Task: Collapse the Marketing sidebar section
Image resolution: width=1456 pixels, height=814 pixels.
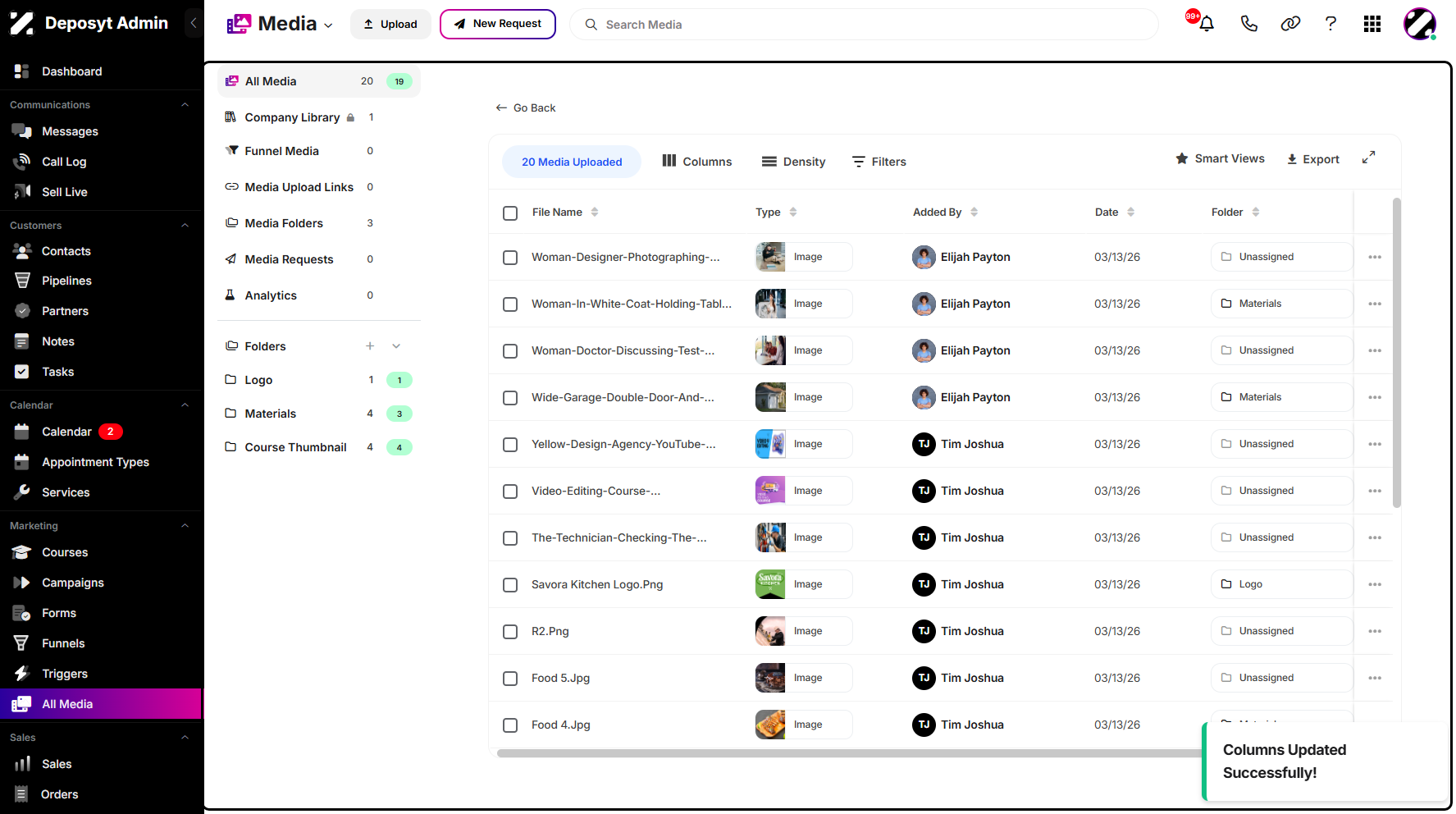Action: (185, 526)
